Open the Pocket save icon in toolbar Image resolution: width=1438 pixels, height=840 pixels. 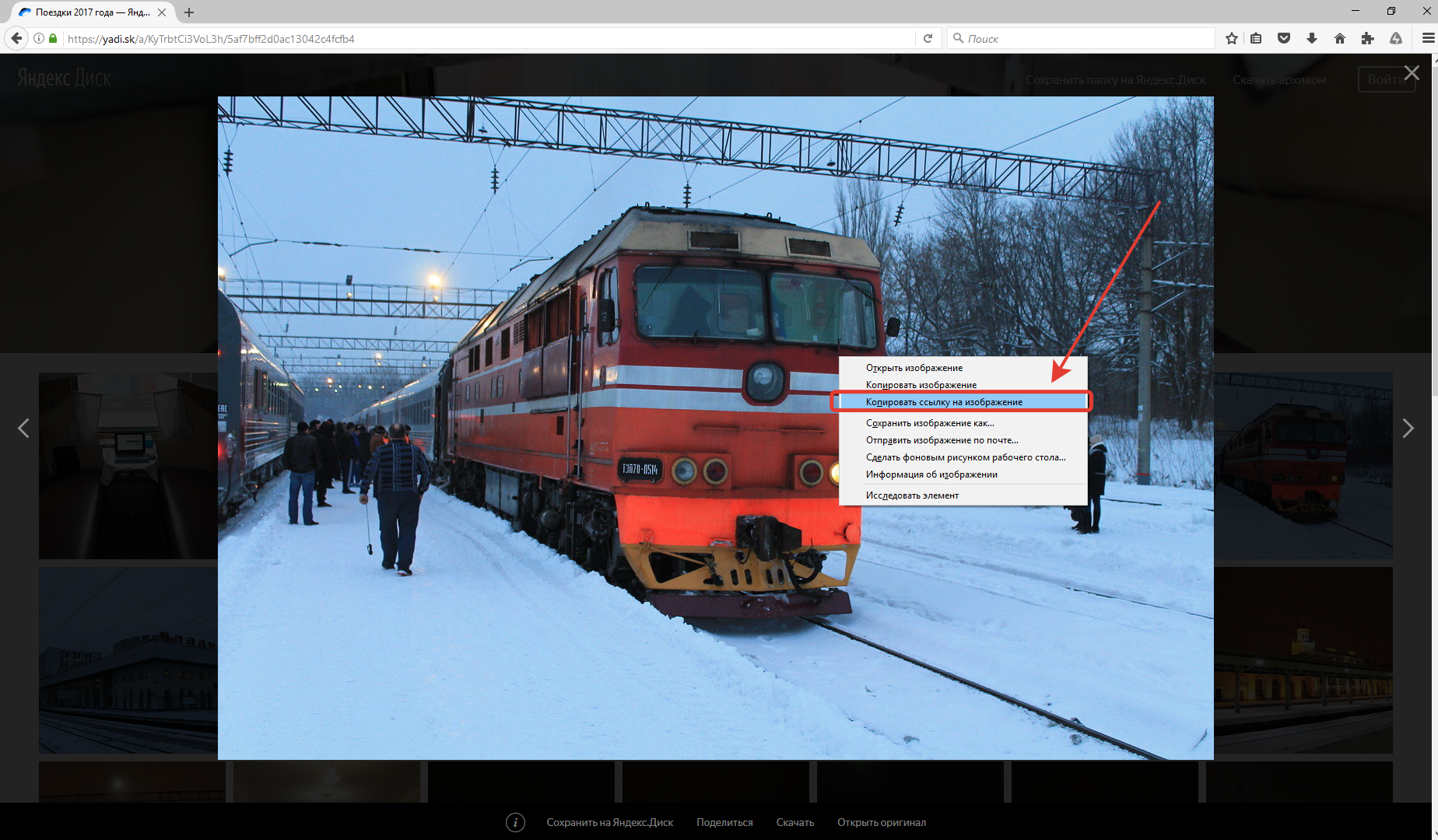[1284, 38]
